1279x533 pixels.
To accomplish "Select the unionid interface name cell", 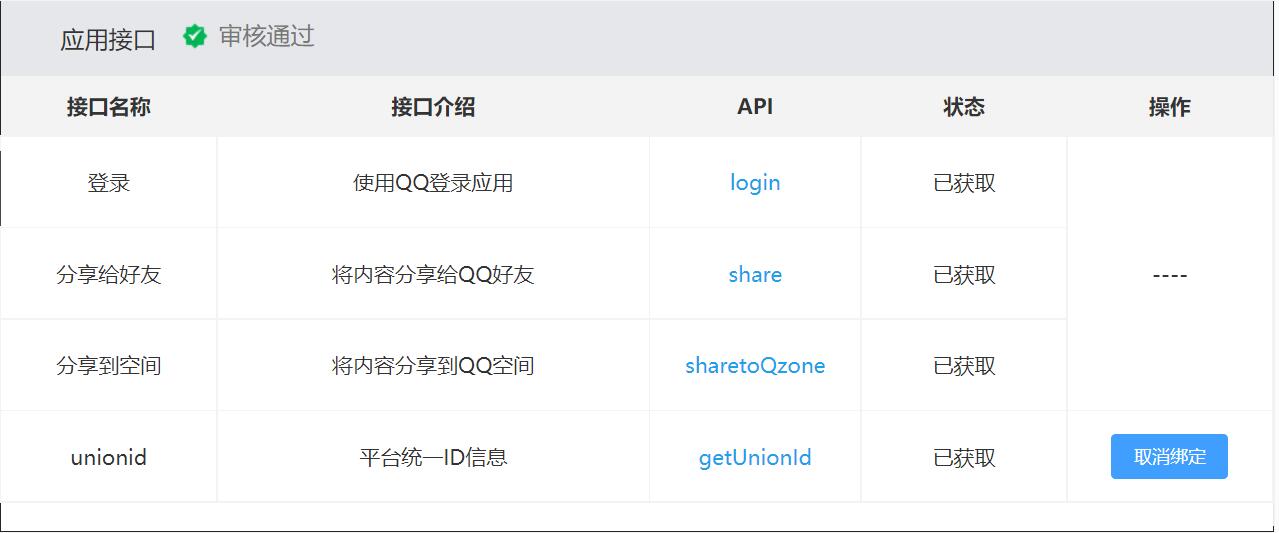I will click(x=109, y=457).
